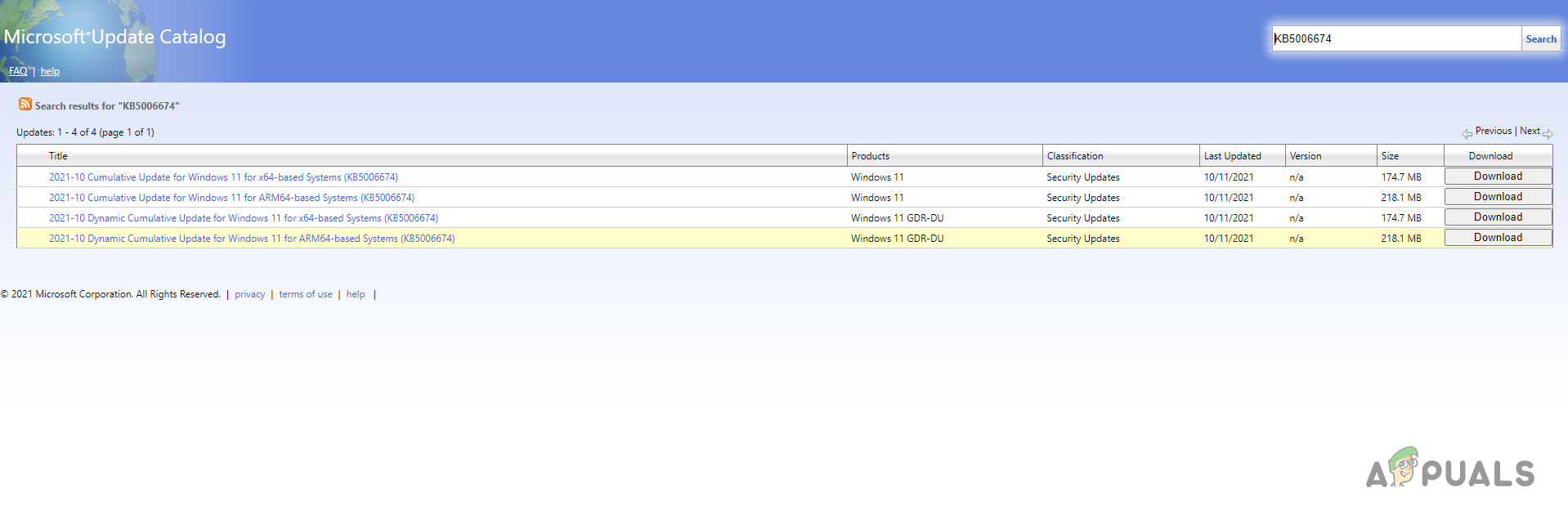Open the FAQ link

click(18, 71)
